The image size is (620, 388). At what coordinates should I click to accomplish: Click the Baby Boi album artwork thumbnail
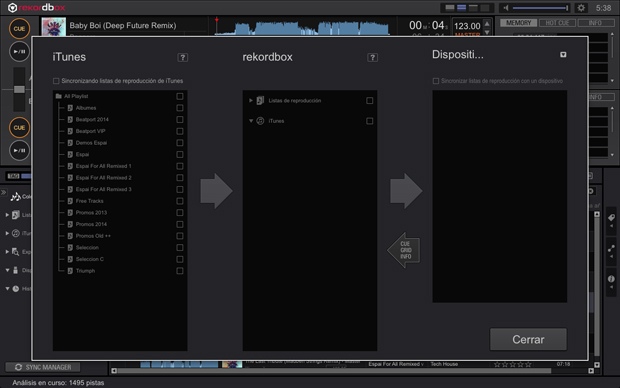53,27
